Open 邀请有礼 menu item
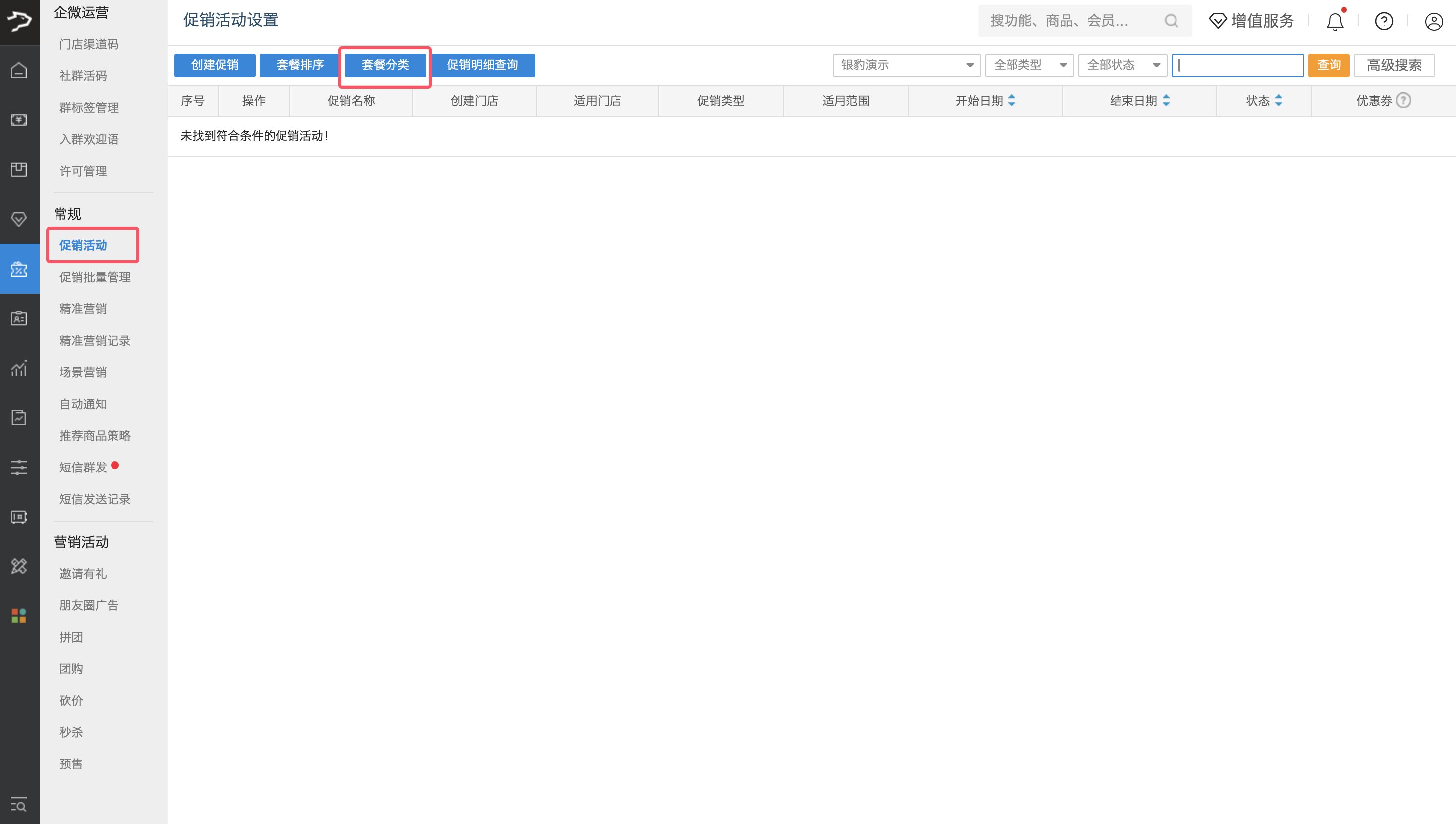 point(83,573)
